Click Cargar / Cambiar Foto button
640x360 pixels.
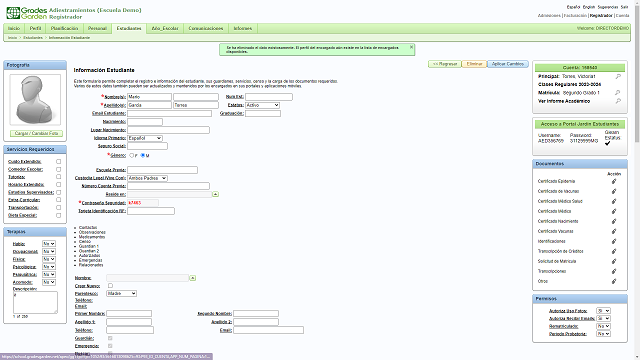click(36, 133)
